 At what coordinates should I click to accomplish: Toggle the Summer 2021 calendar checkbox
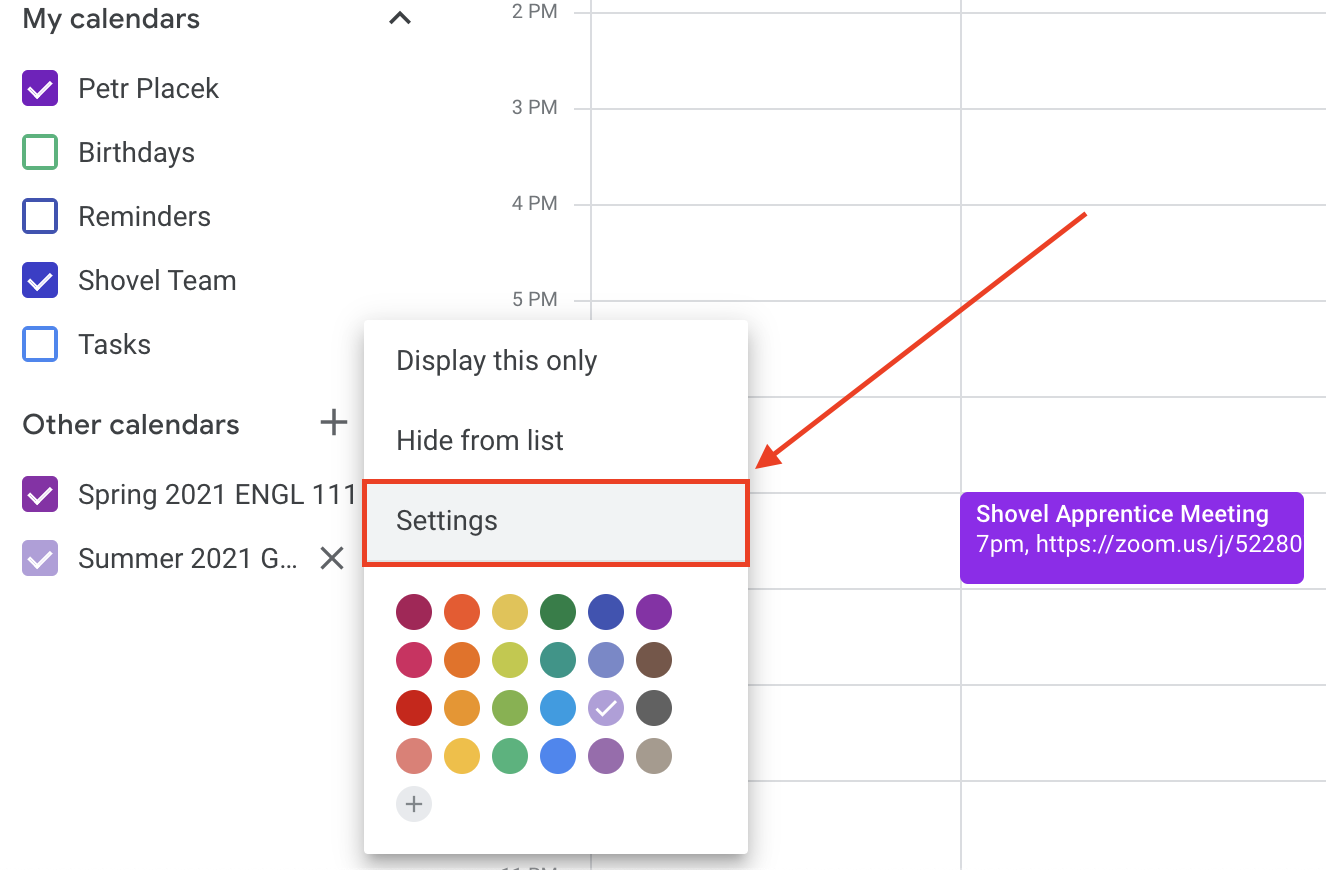click(40, 558)
